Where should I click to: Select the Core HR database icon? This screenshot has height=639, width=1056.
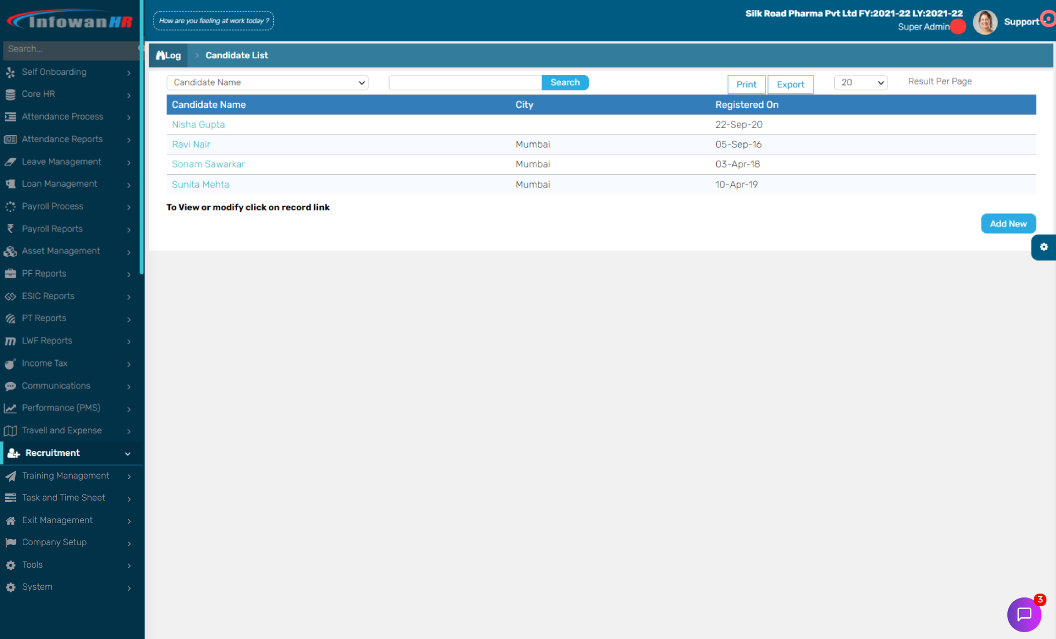(x=12, y=94)
